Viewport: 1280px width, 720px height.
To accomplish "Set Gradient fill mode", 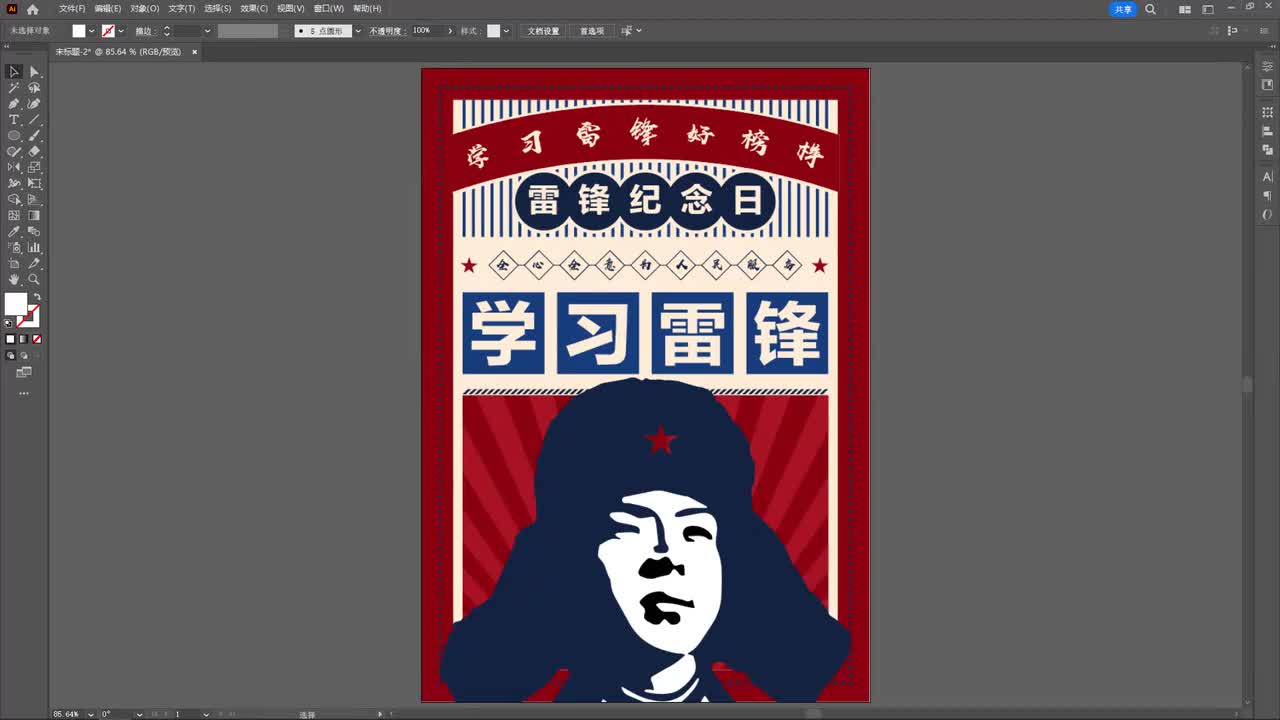I will (x=23, y=339).
